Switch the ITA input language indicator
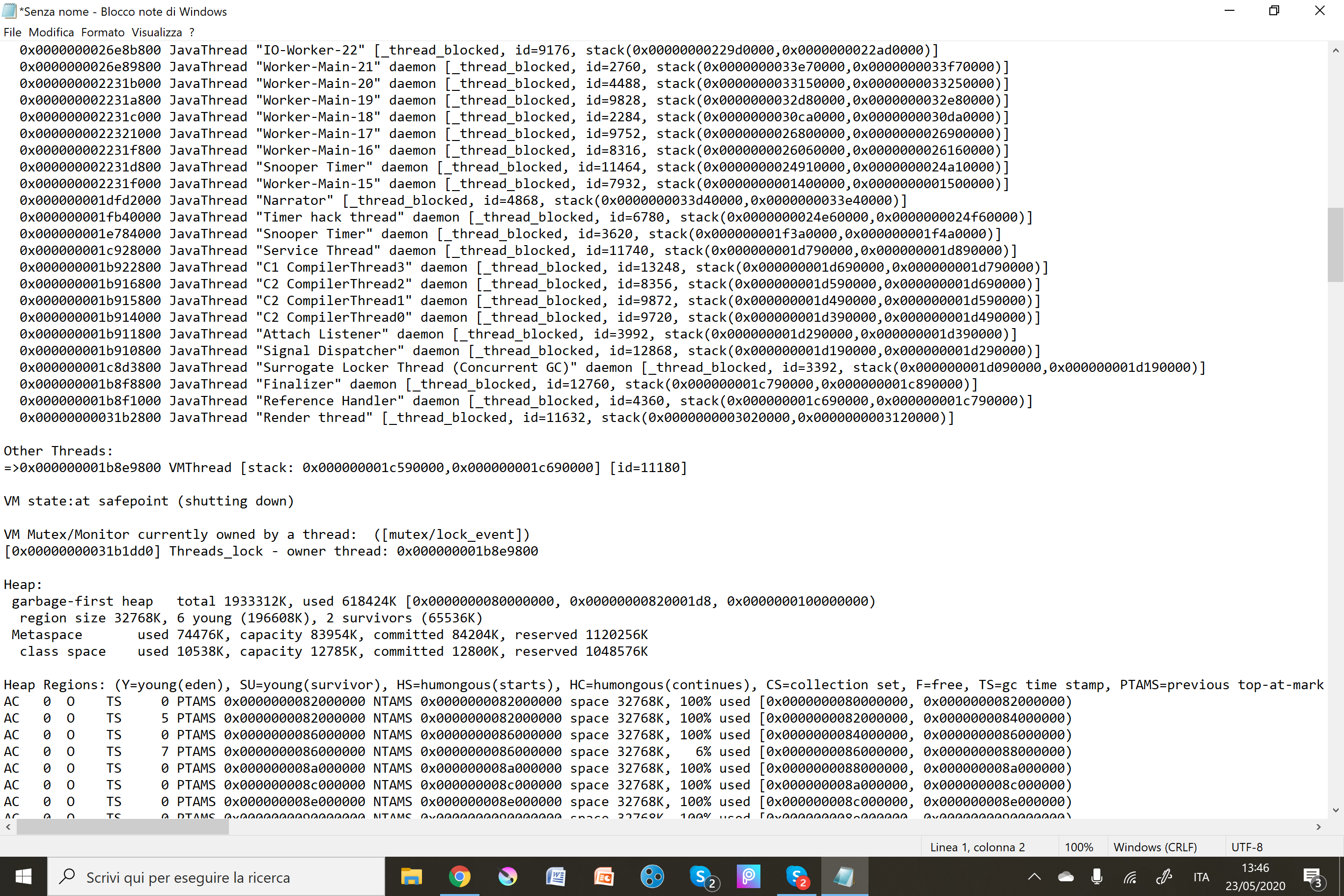The width and height of the screenshot is (1344, 896). (1201, 876)
